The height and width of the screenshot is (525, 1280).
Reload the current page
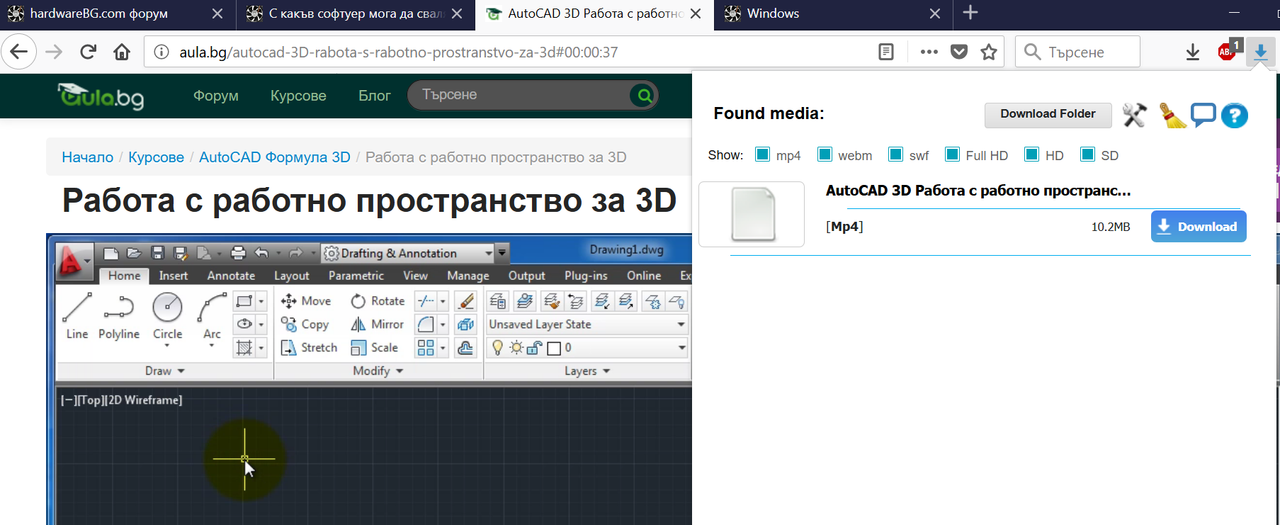pyautogui.click(x=87, y=52)
